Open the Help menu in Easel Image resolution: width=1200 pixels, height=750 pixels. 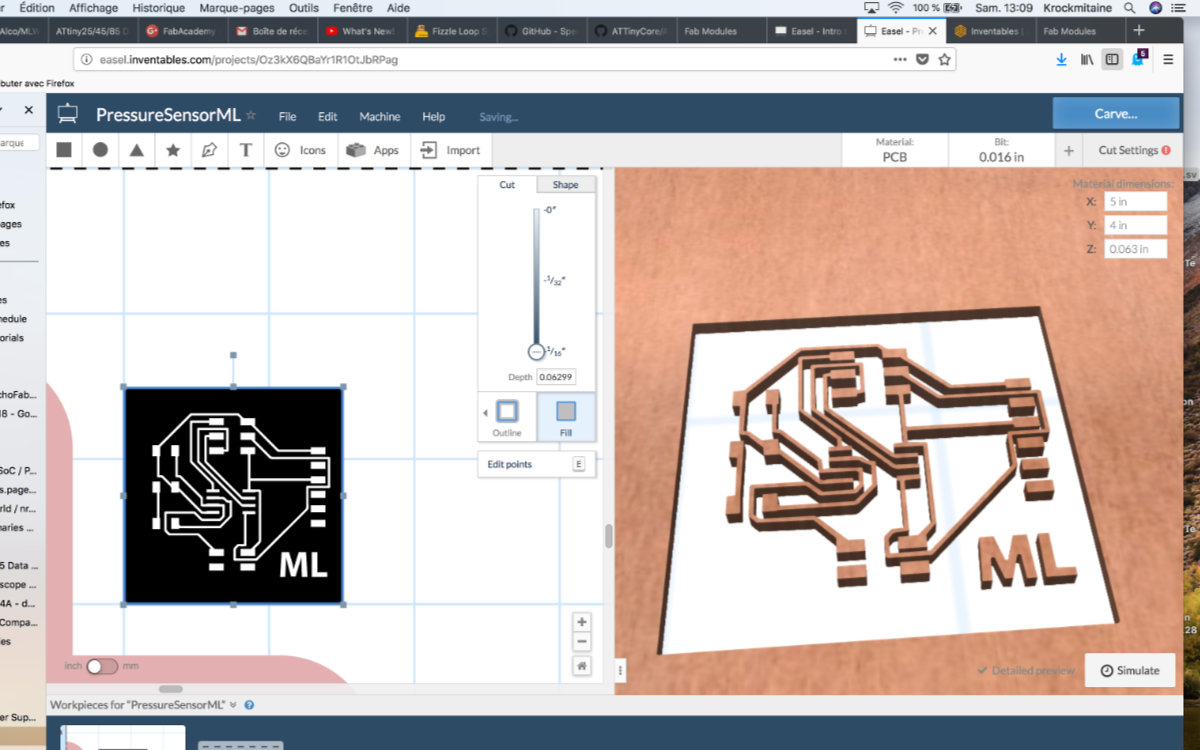point(433,117)
